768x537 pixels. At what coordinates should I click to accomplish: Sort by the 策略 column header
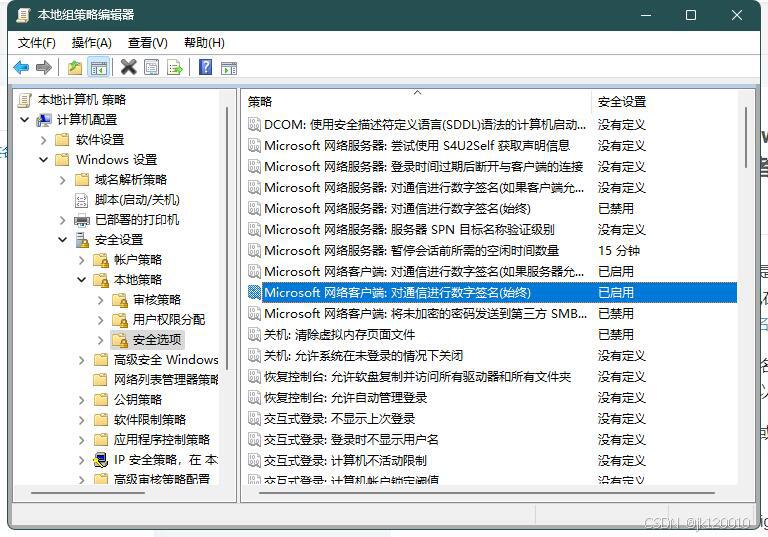coord(417,102)
